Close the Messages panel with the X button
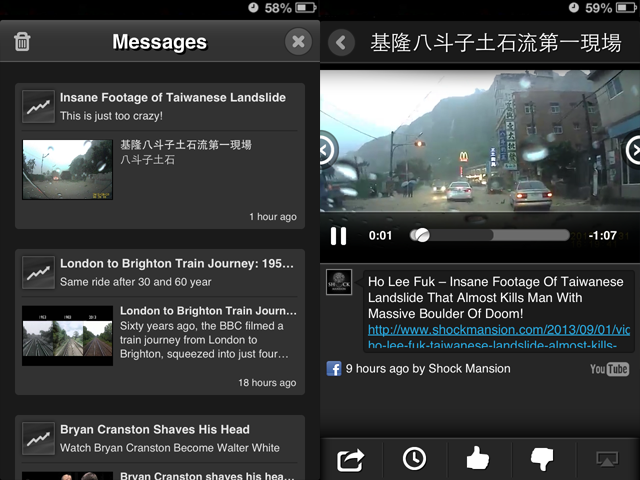Screen dimensions: 640x480 298,41
